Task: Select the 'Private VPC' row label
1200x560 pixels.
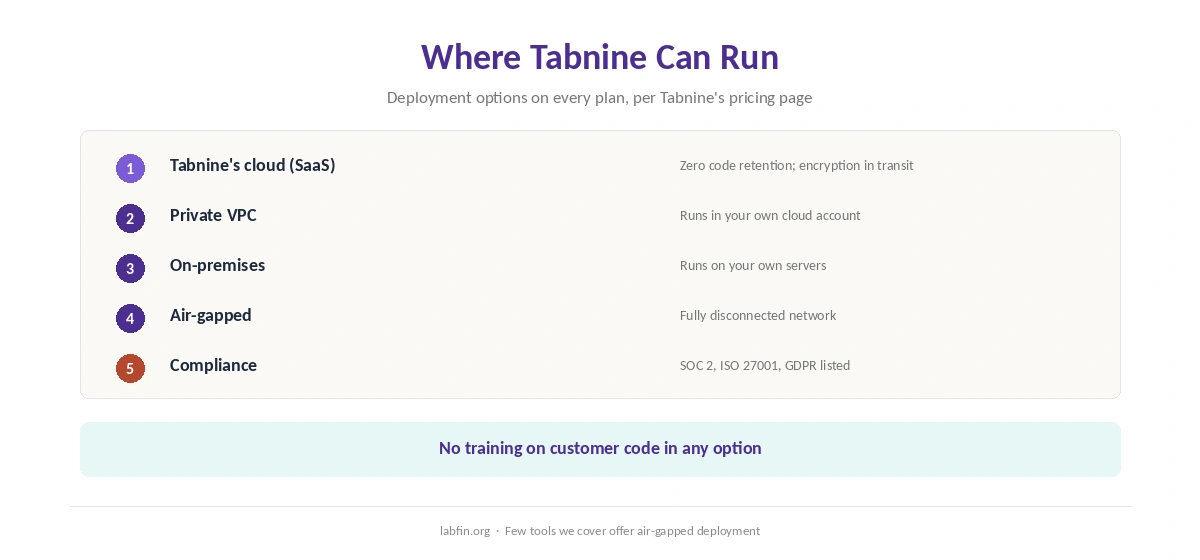Action: click(x=213, y=215)
